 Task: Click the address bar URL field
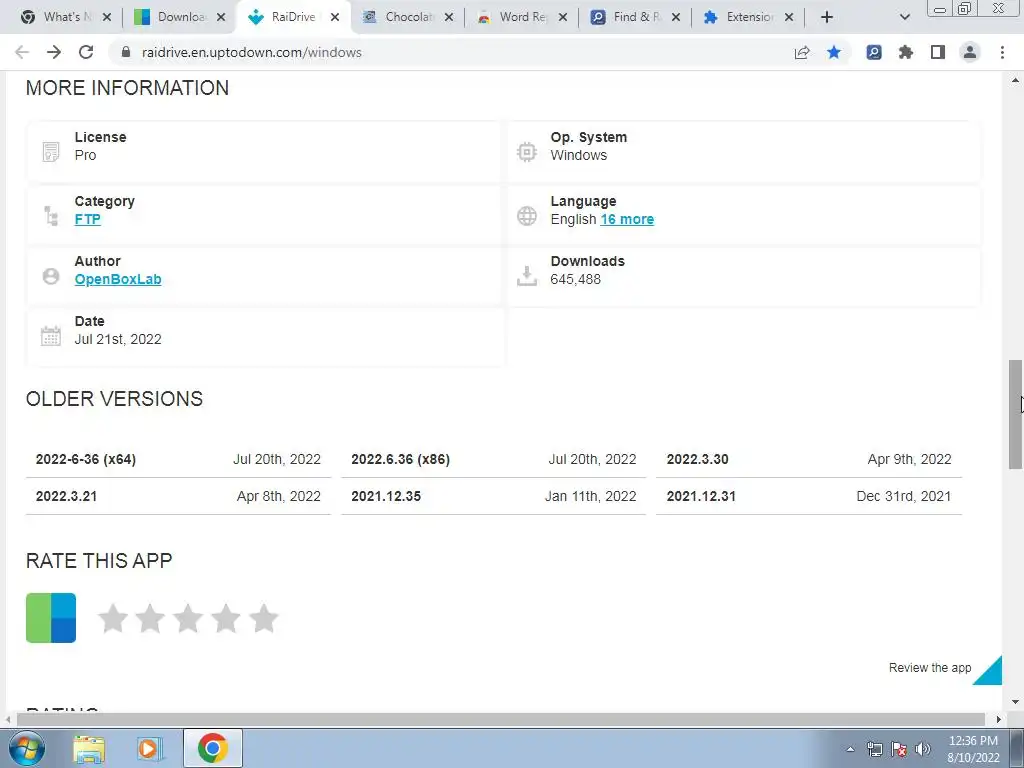(x=451, y=52)
